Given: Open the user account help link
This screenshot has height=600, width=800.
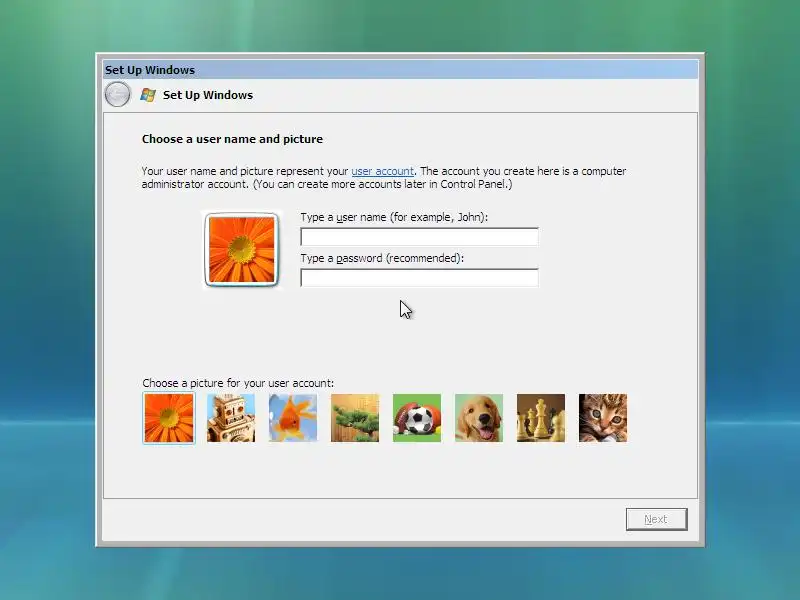Looking at the screenshot, I should coord(382,171).
